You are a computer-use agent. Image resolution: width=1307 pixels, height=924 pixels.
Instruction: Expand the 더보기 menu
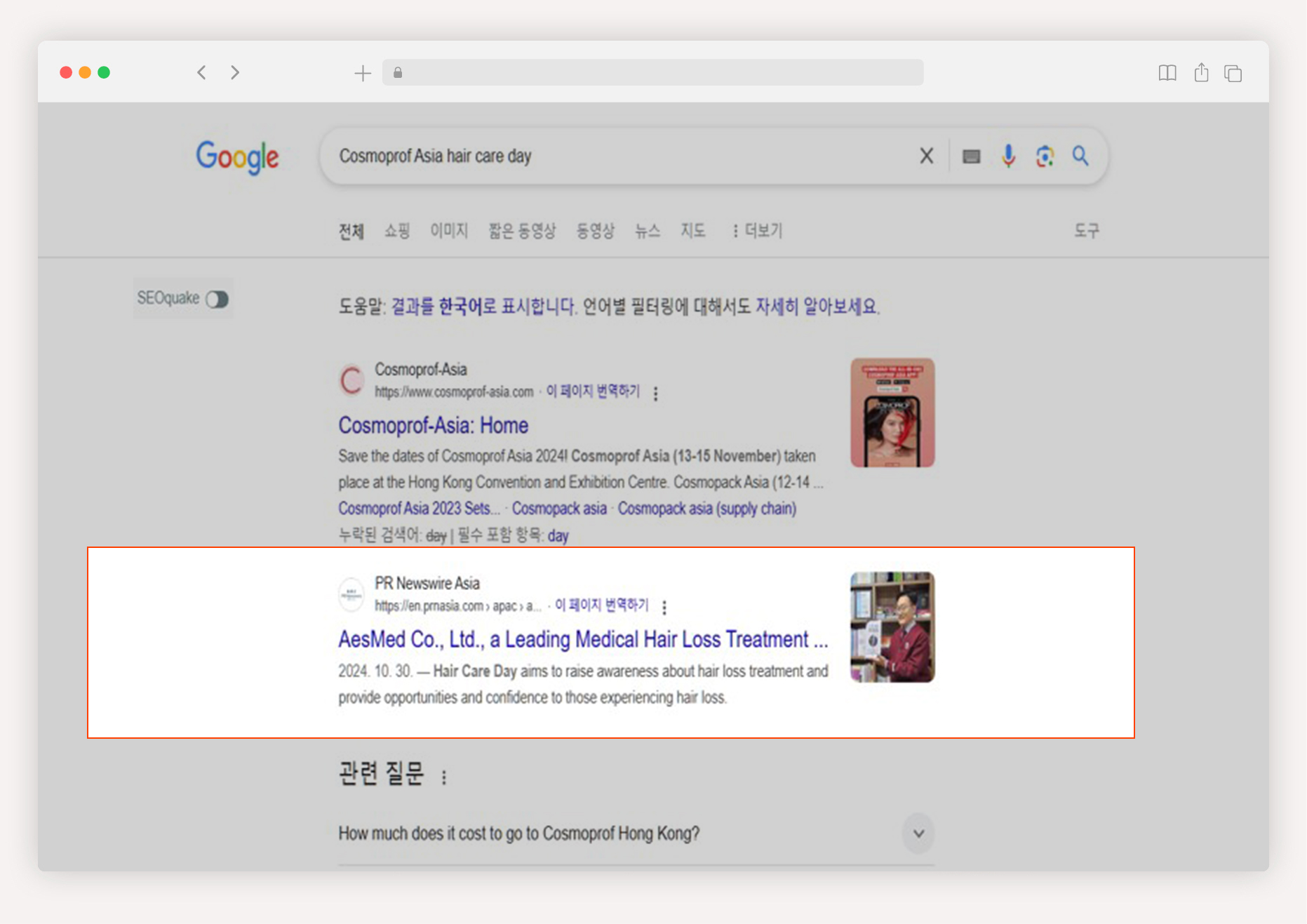pos(756,231)
